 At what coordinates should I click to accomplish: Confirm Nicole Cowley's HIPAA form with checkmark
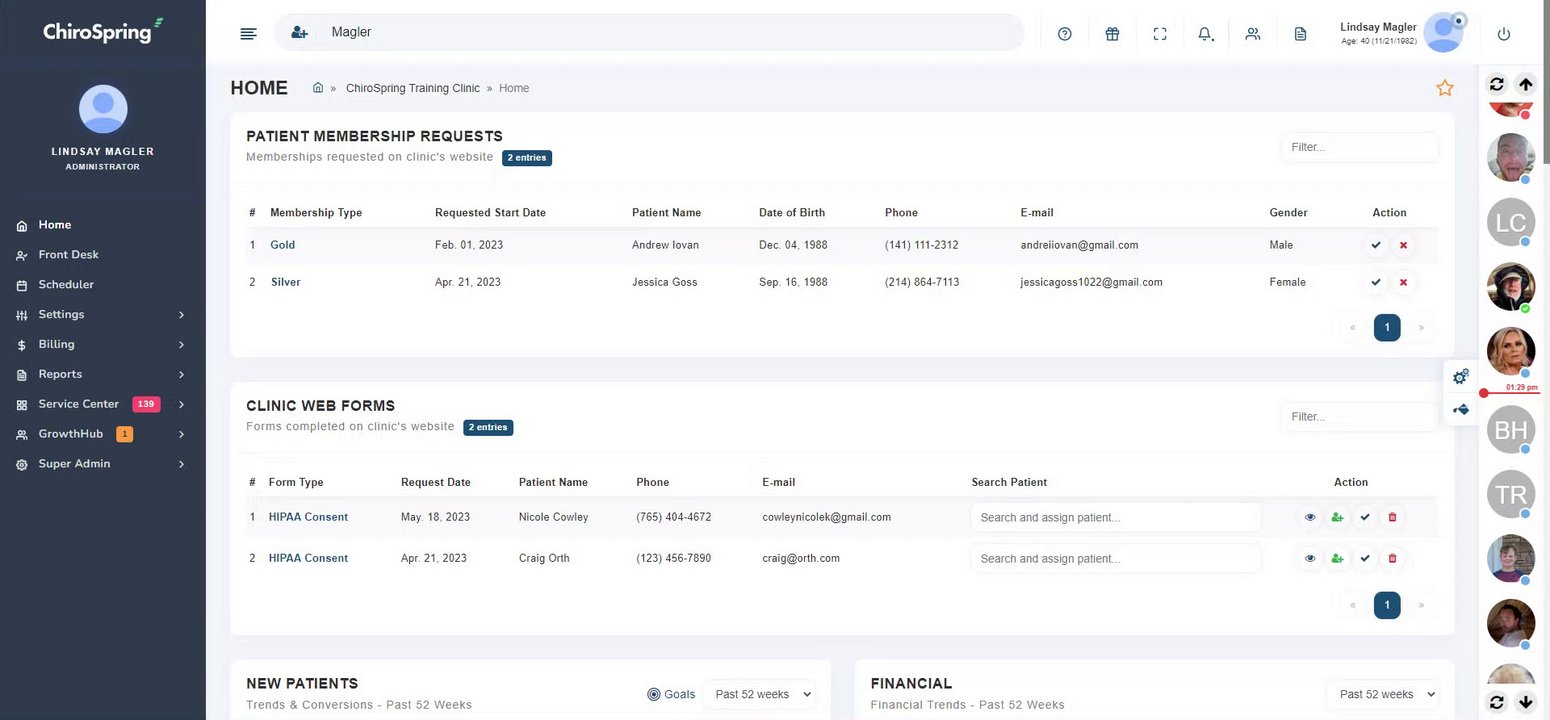tap(1365, 517)
